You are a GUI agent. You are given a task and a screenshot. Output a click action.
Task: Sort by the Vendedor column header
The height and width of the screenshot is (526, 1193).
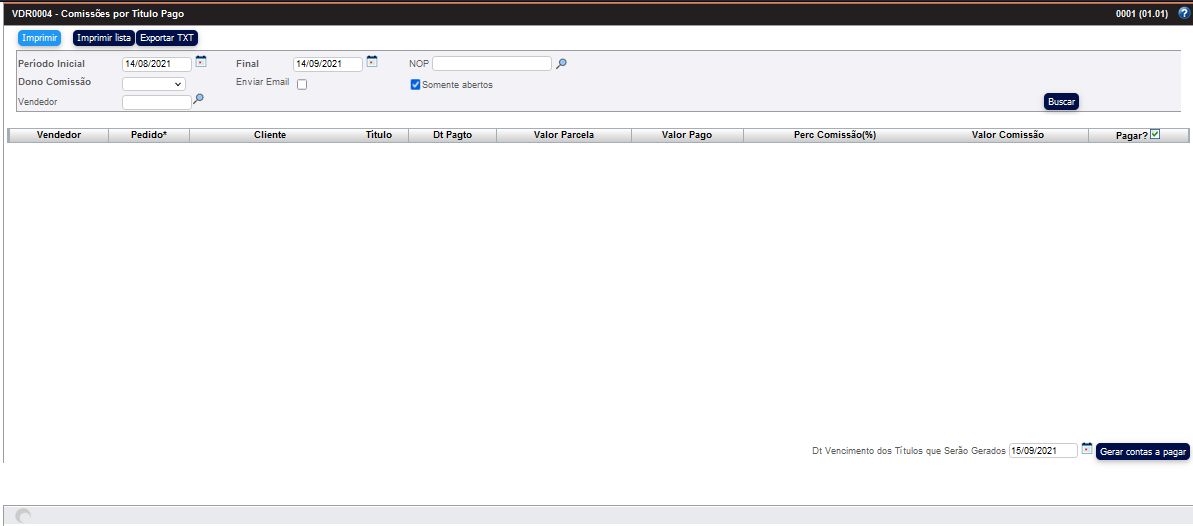pos(58,135)
